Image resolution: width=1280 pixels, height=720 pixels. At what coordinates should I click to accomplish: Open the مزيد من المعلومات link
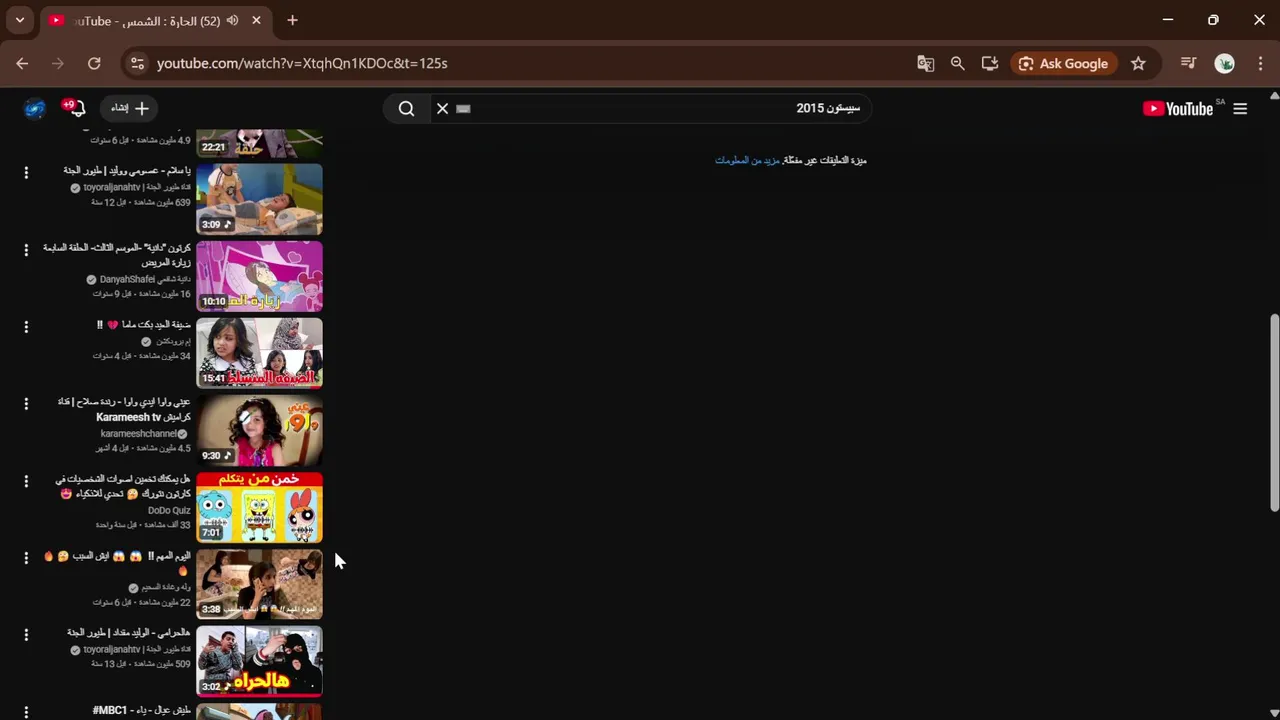(x=747, y=160)
